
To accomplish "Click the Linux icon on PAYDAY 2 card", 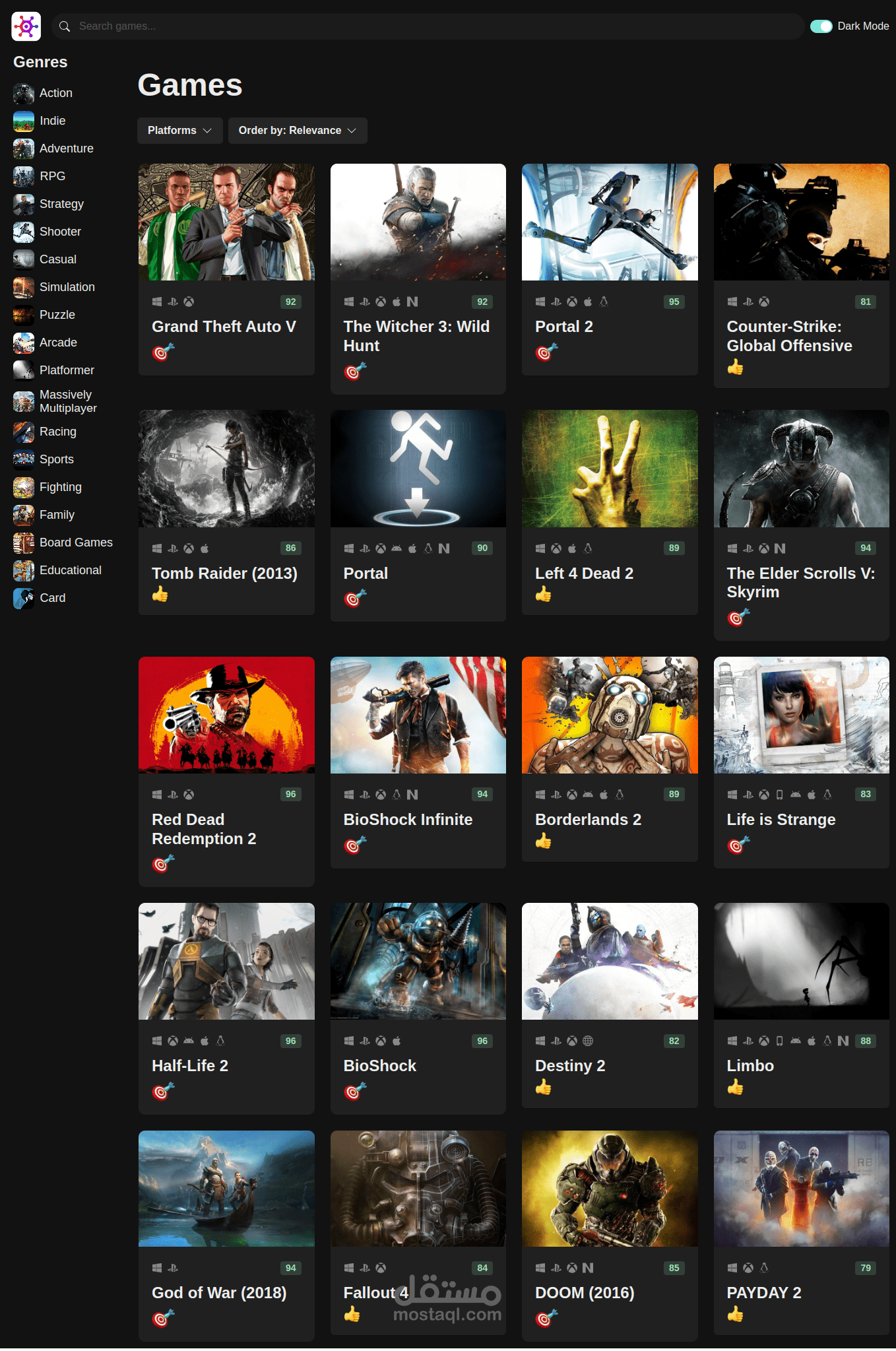I will [764, 1268].
